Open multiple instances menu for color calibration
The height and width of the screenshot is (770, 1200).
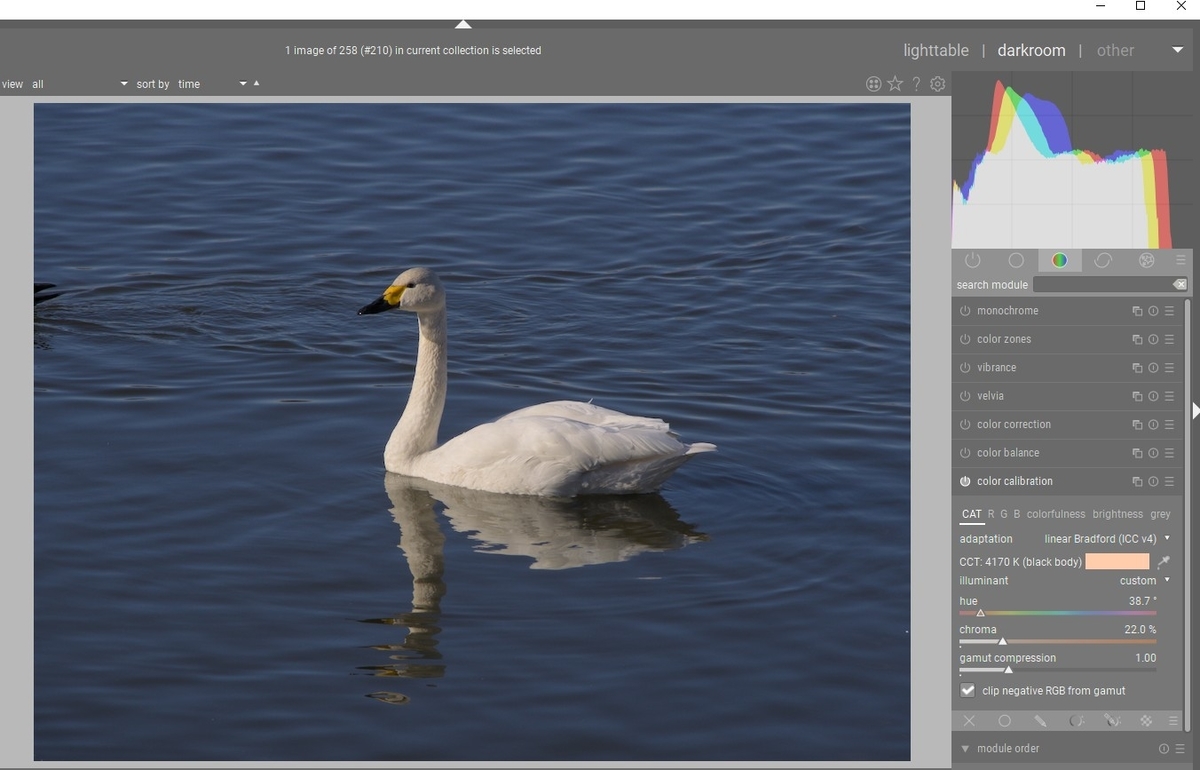click(x=1137, y=482)
